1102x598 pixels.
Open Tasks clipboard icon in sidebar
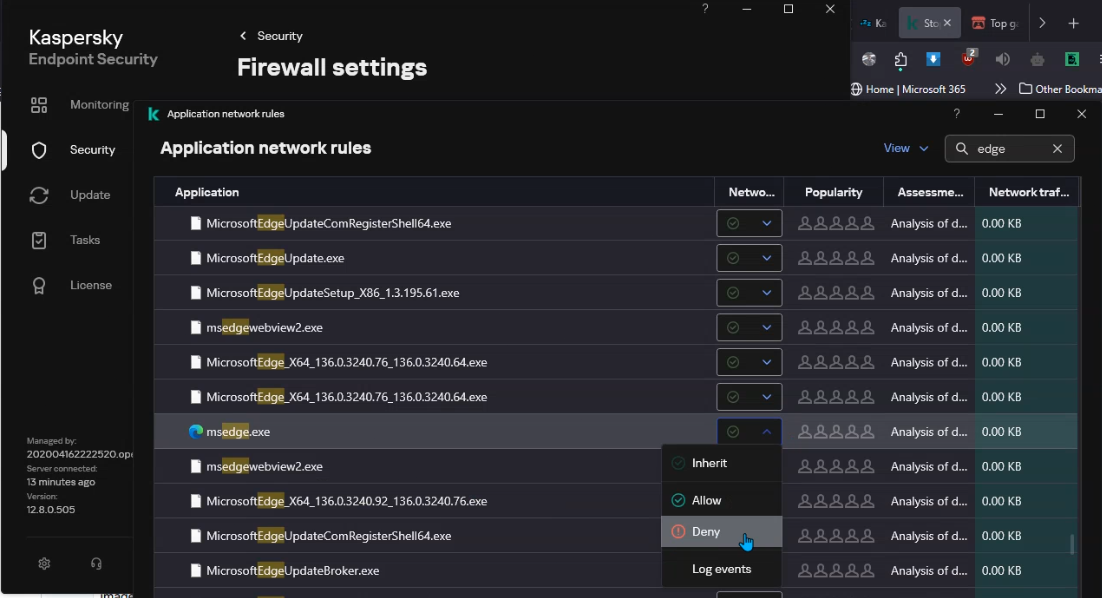point(39,240)
